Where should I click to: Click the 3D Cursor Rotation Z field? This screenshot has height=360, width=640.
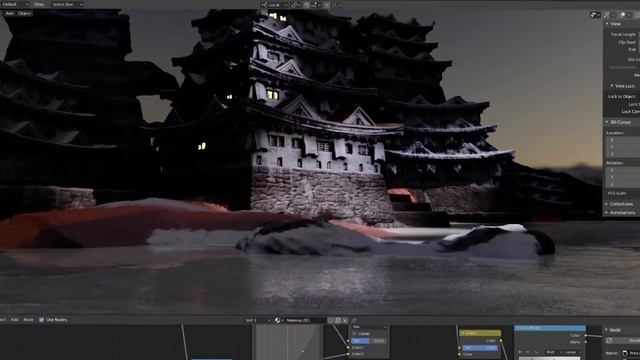pos(623,184)
